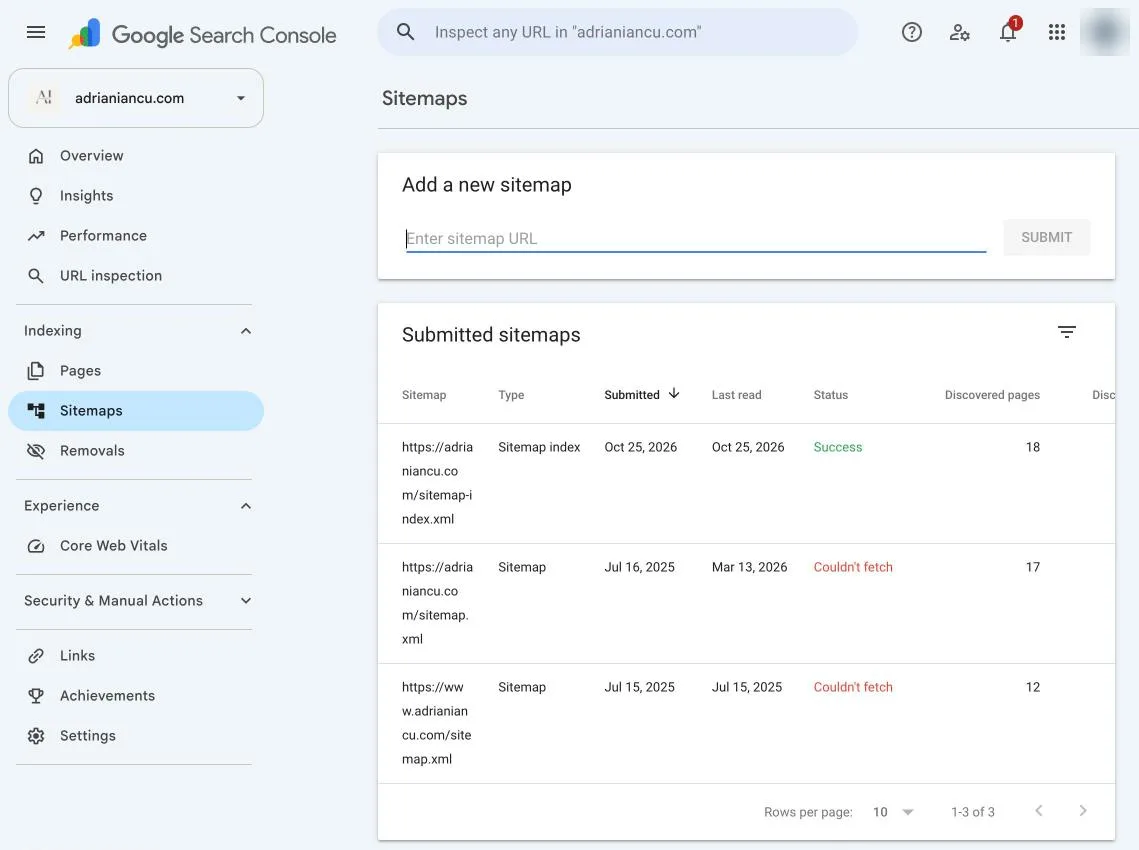Open the submitted sitemaps filter icon

click(1066, 332)
